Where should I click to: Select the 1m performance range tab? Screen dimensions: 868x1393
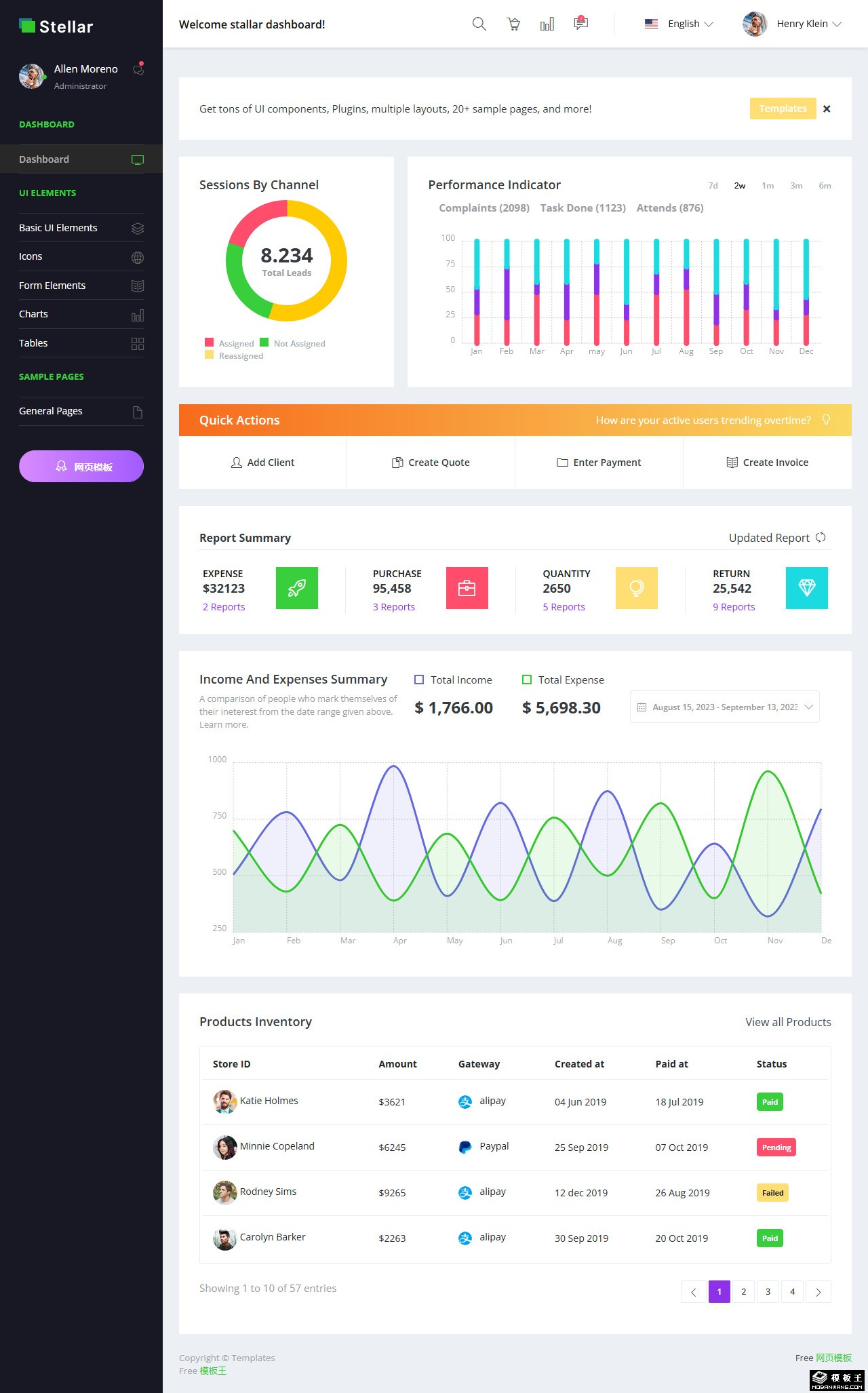click(x=768, y=186)
